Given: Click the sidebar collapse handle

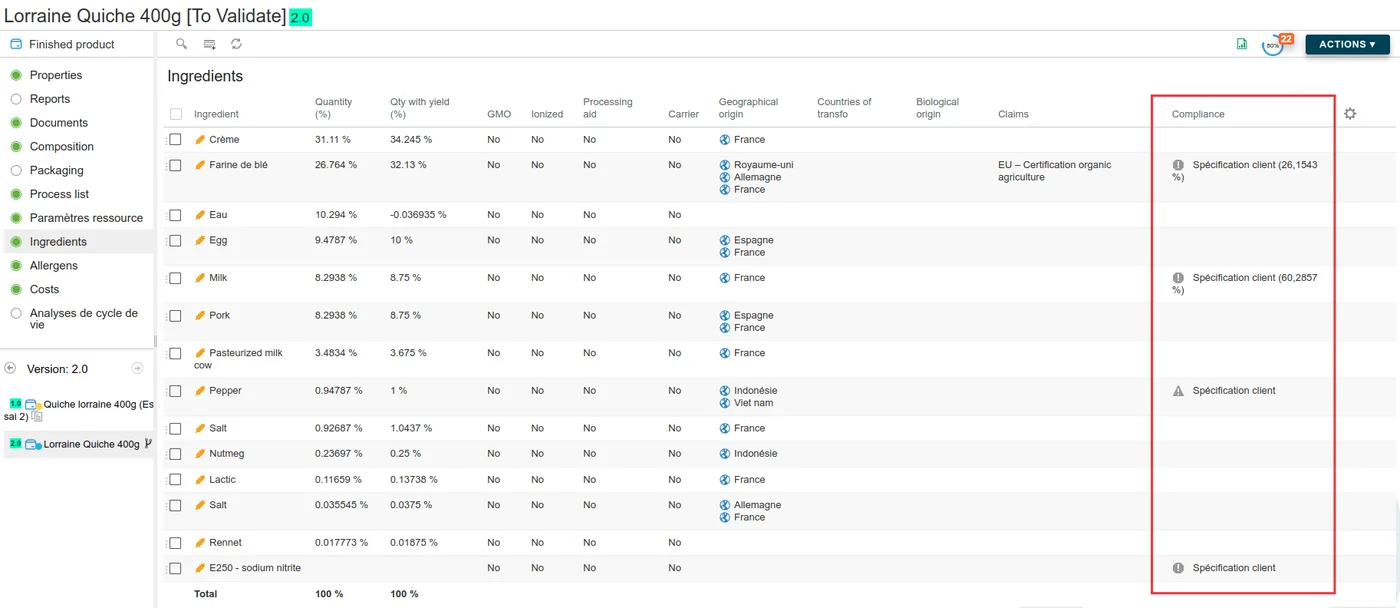Looking at the screenshot, I should 155,342.
